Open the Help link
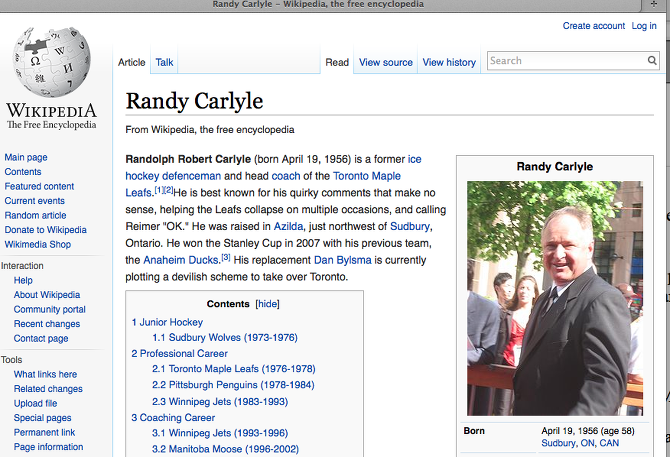The width and height of the screenshot is (670, 457). click(23, 280)
